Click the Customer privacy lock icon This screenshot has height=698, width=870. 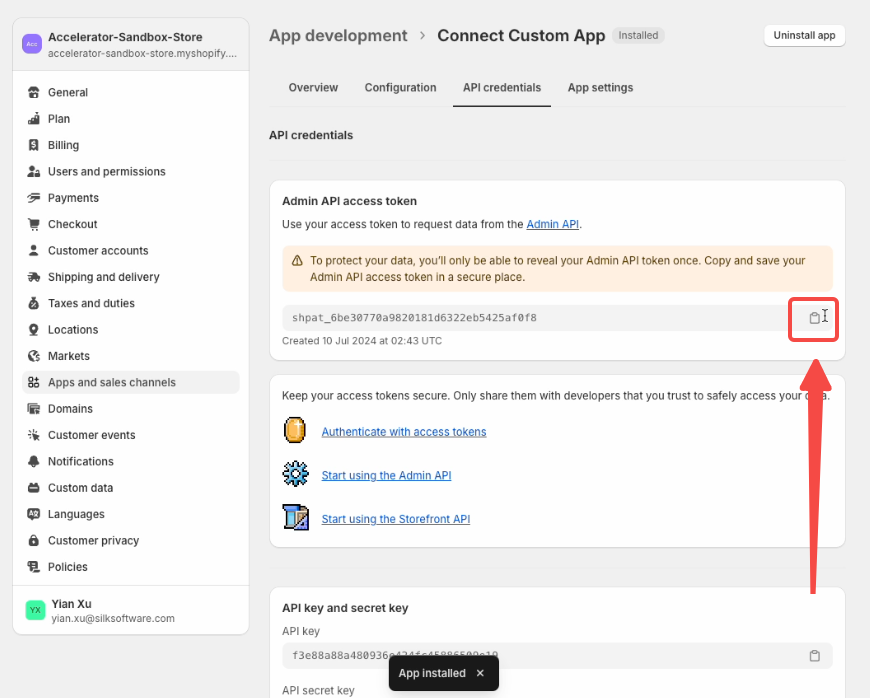34,540
